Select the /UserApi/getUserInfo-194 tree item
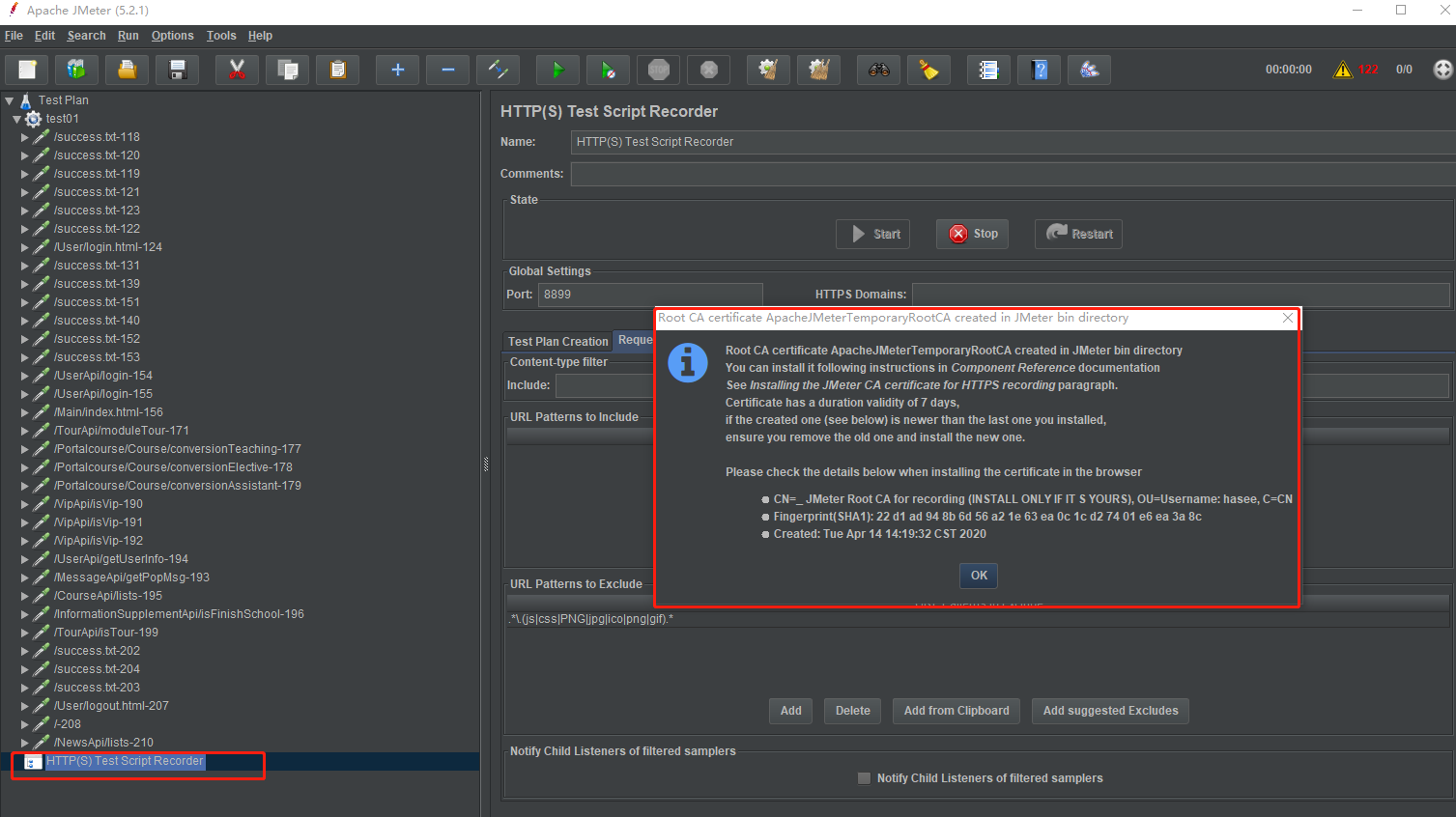Viewport: 1456px width, 817px height. click(121, 559)
